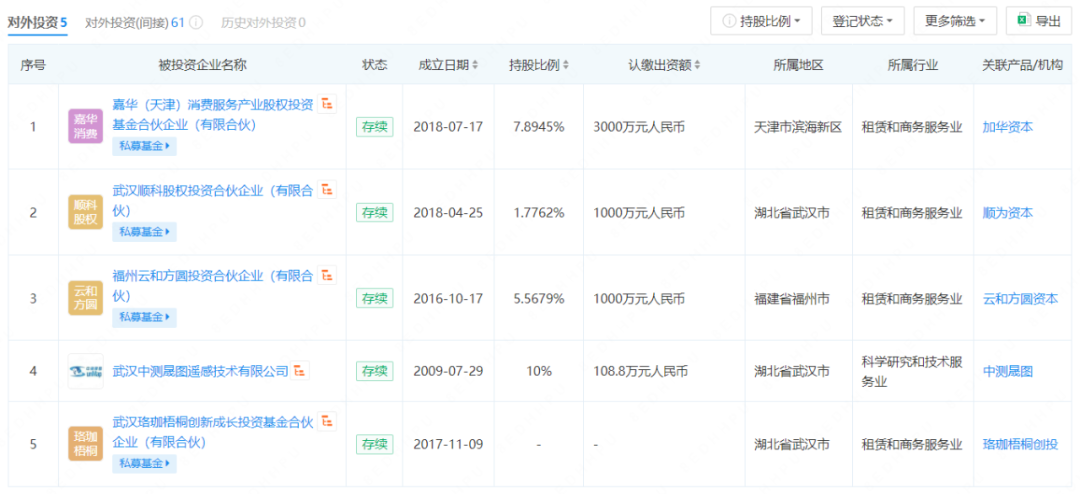The image size is (1080, 494).
Task: Click the info icon next to 对外投资(间接)
Action: tap(196, 22)
